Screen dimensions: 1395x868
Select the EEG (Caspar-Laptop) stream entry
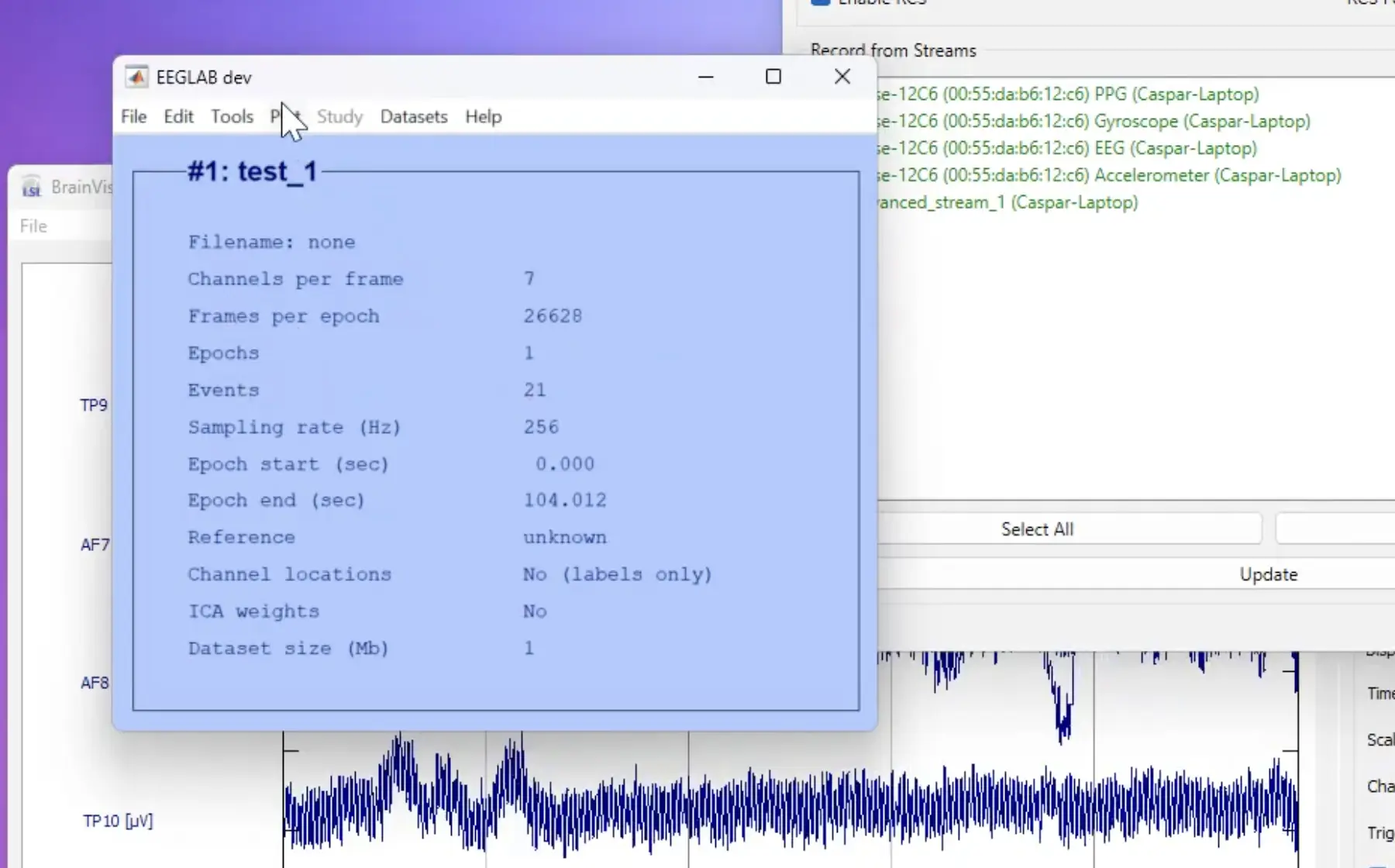pos(1066,148)
